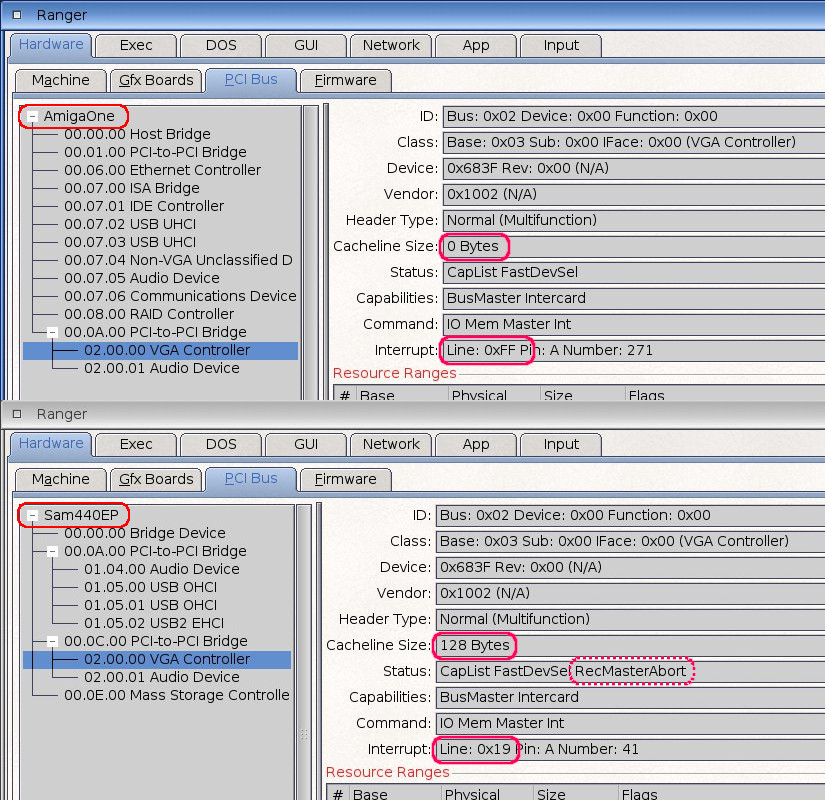Collapse the 00.0C.00 PCI-to-PCI Bridge node
This screenshot has width=825, height=800.
[39, 641]
